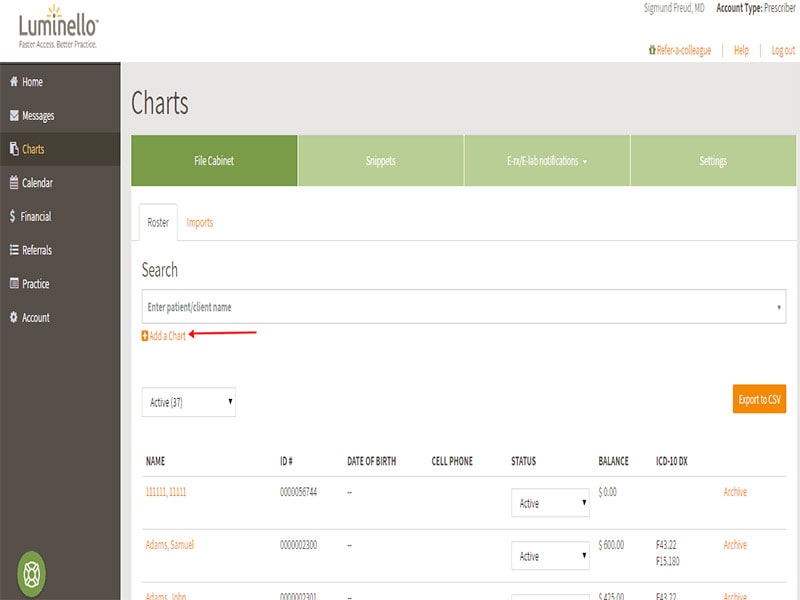Open the green lifebuoy support icon
Screen dimensions: 800x600
[x=32, y=574]
